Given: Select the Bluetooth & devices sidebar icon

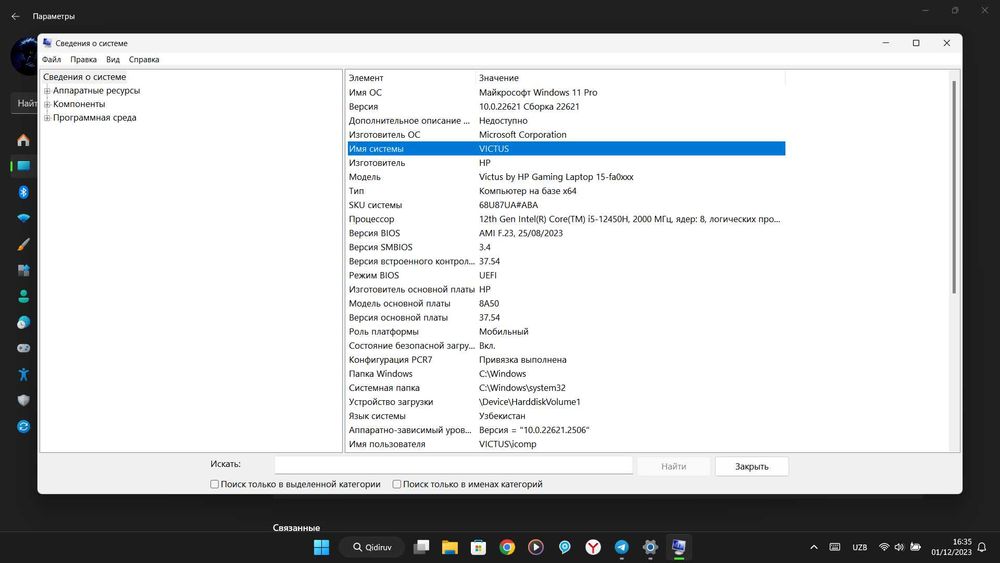Looking at the screenshot, I should pyautogui.click(x=23, y=192).
